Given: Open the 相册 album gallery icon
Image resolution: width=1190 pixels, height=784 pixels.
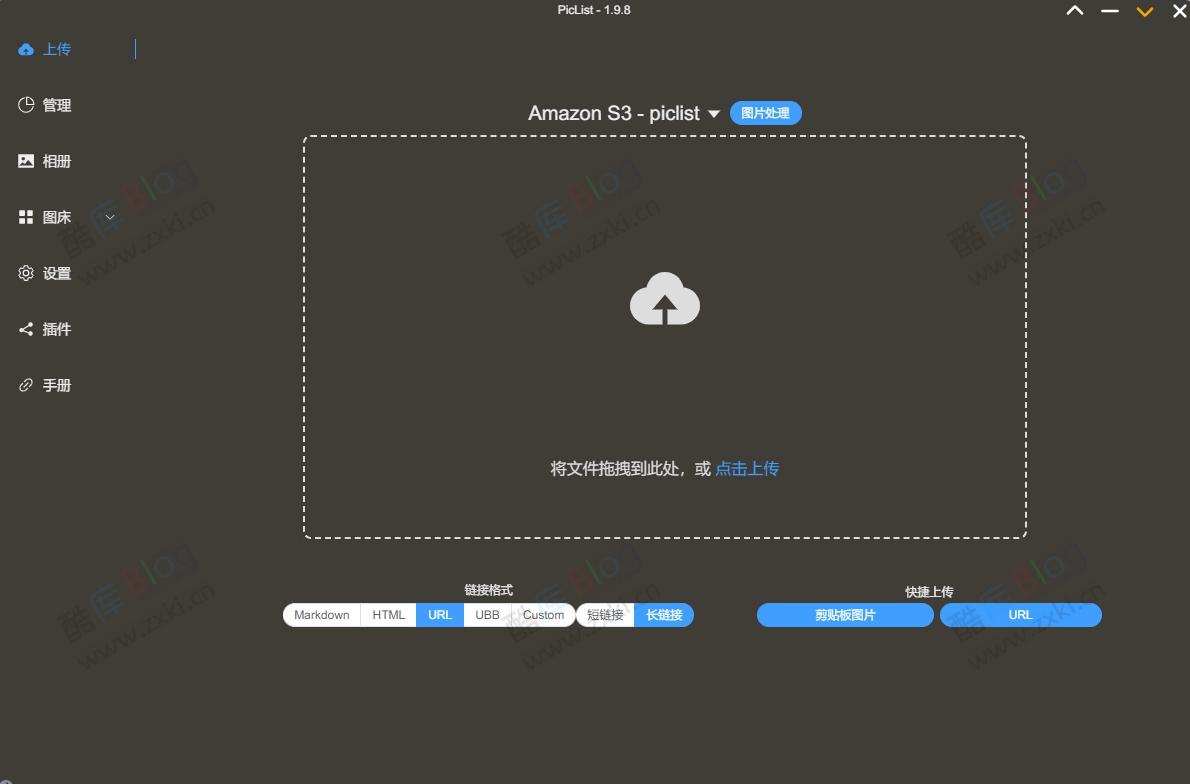Looking at the screenshot, I should pyautogui.click(x=25, y=160).
